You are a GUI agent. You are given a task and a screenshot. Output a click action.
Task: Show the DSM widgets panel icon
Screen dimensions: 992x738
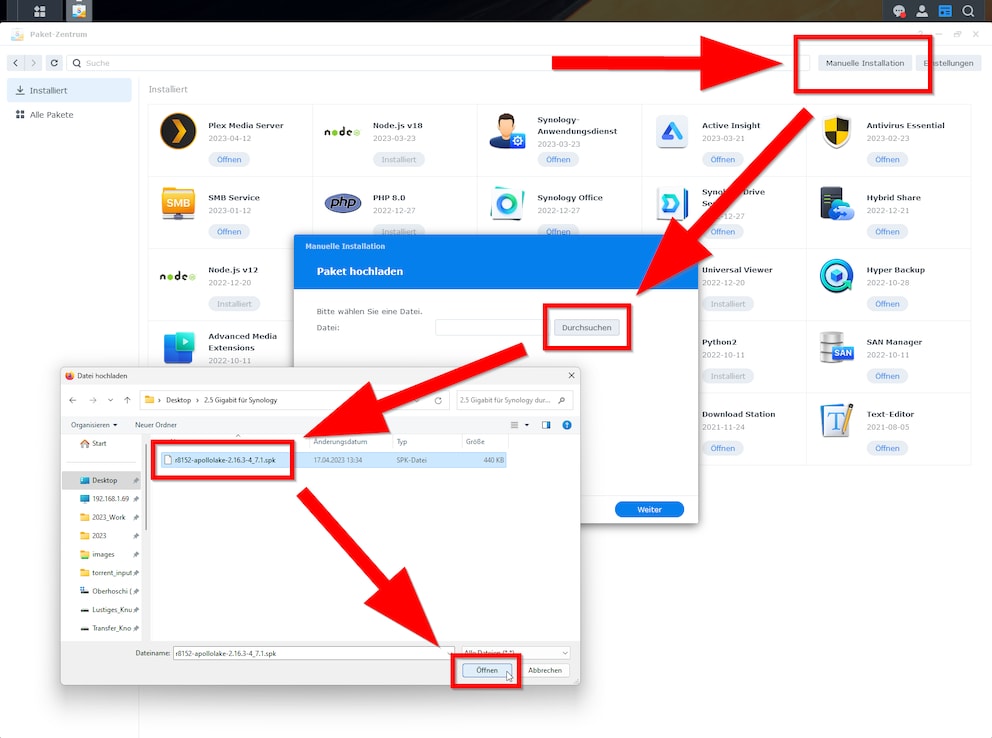pyautogui.click(x=945, y=11)
